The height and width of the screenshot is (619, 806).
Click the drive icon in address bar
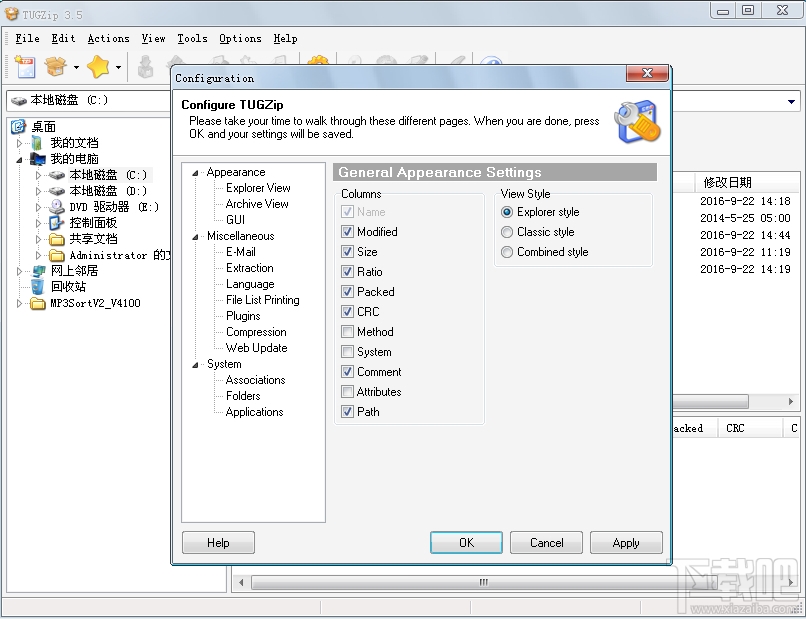click(19, 101)
